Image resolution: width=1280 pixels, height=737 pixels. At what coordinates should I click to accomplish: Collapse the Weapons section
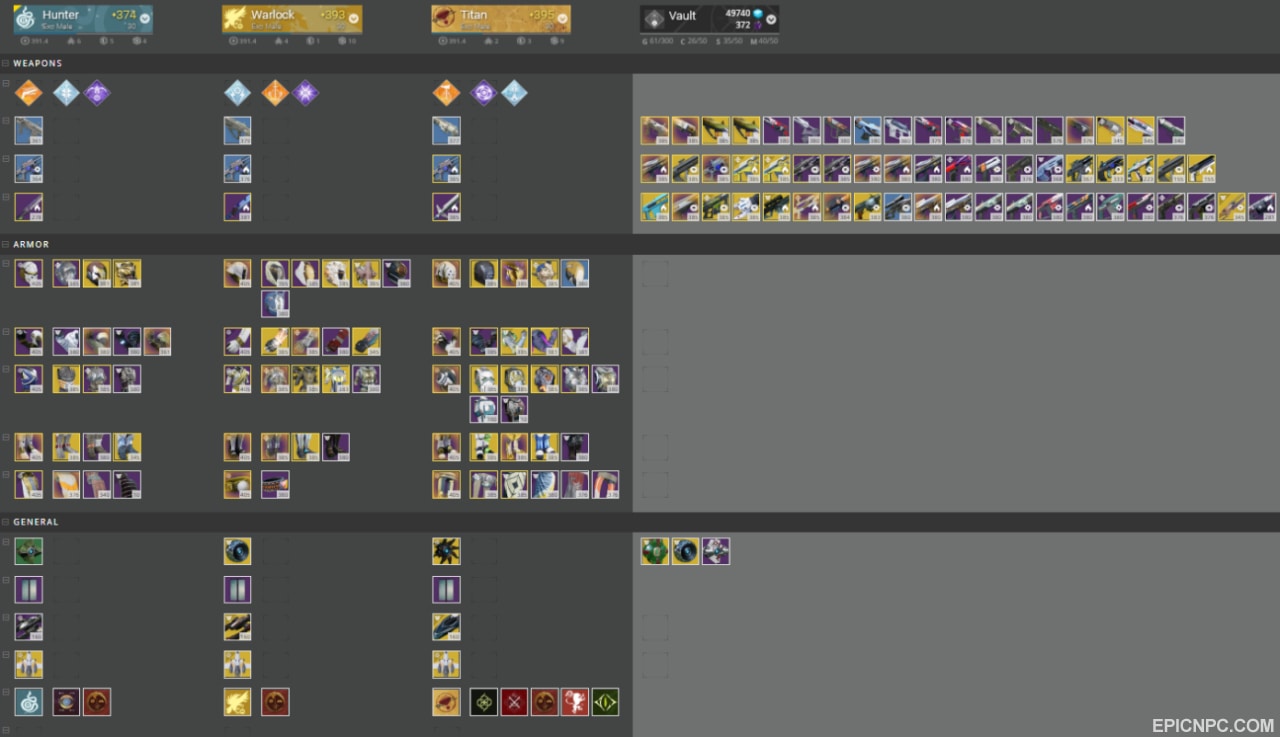tap(6, 63)
